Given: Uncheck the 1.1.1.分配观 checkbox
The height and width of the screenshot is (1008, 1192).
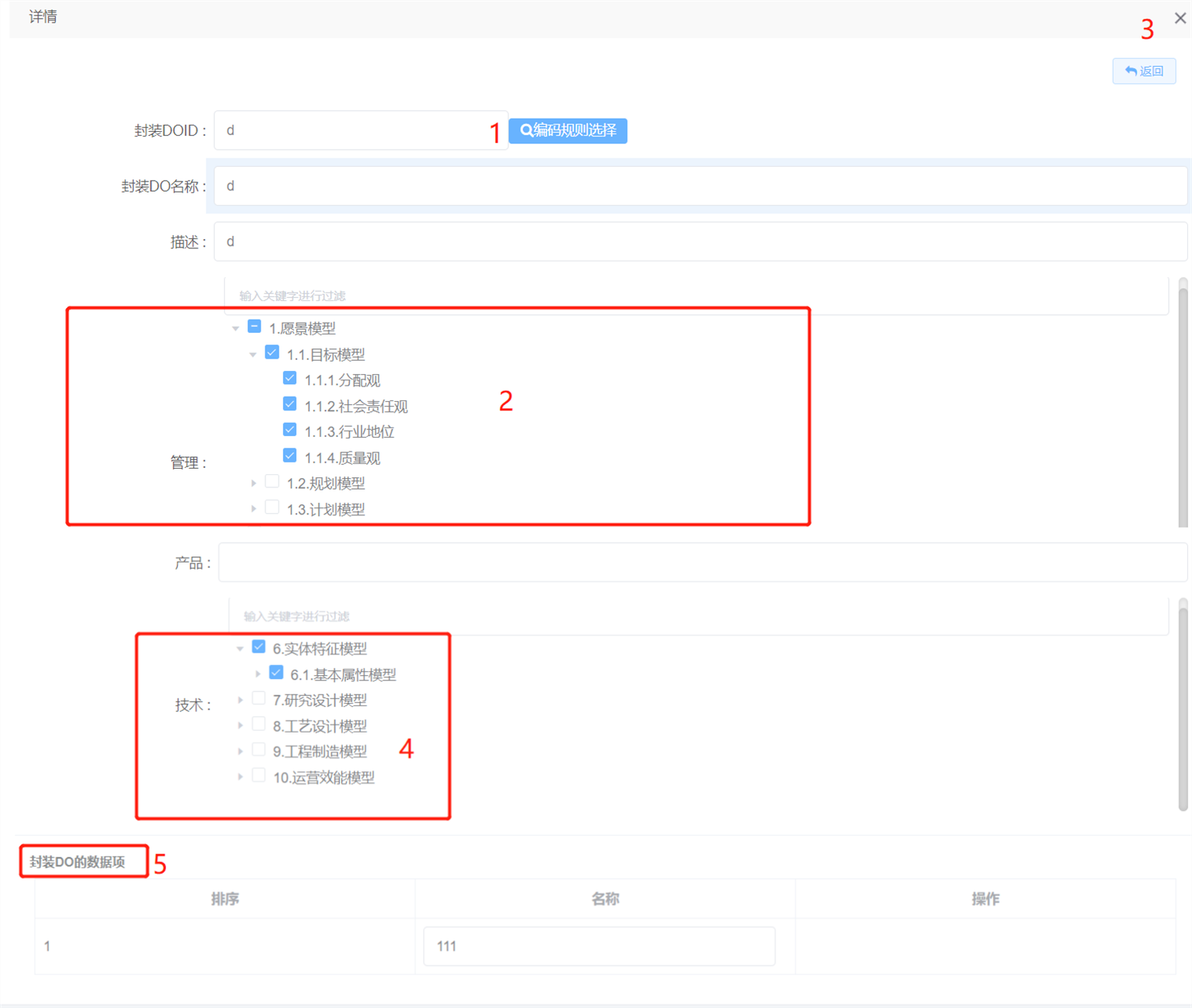Looking at the screenshot, I should [x=289, y=379].
